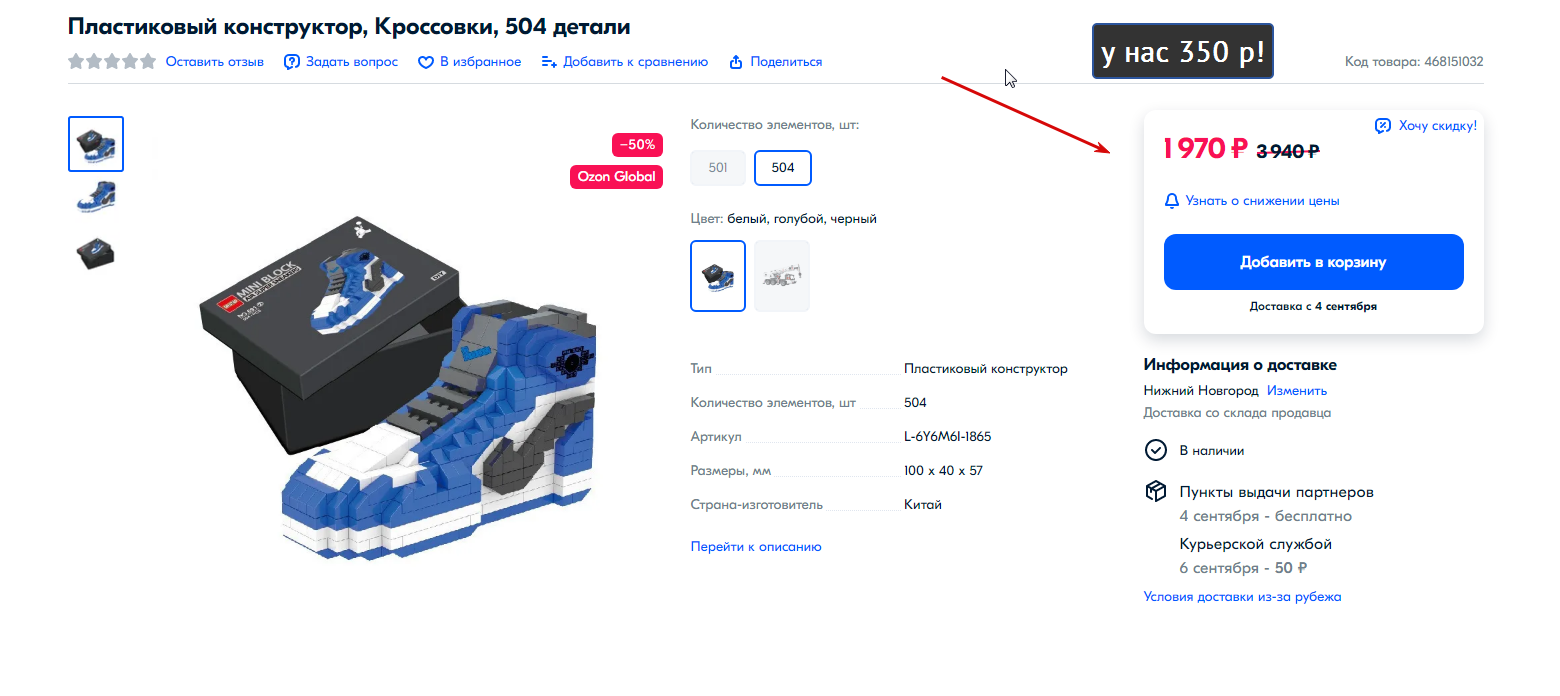
Task: Select the 501 elements option
Action: coord(718,168)
